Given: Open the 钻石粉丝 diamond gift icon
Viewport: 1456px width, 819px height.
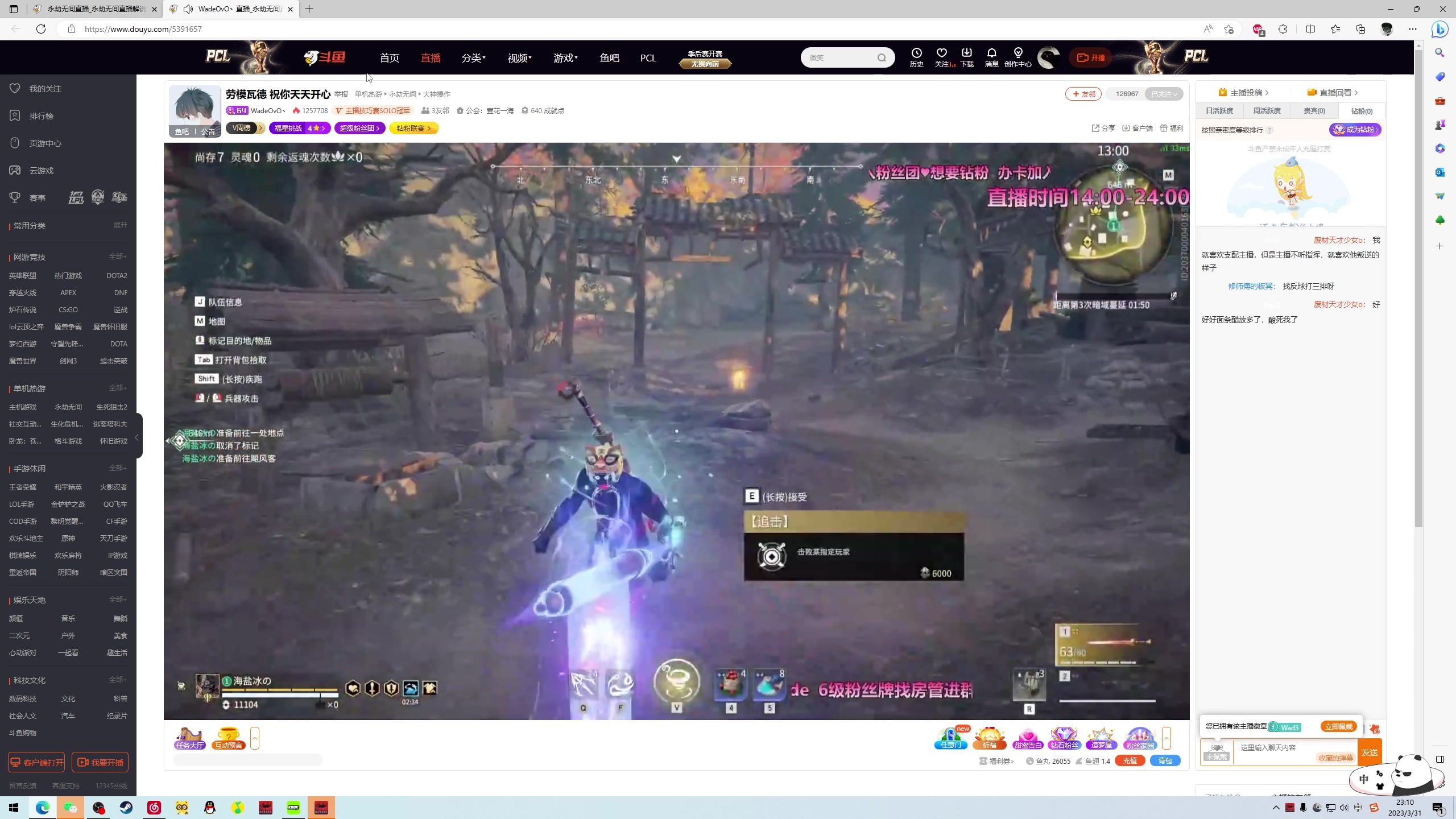Looking at the screenshot, I should click(x=1064, y=738).
